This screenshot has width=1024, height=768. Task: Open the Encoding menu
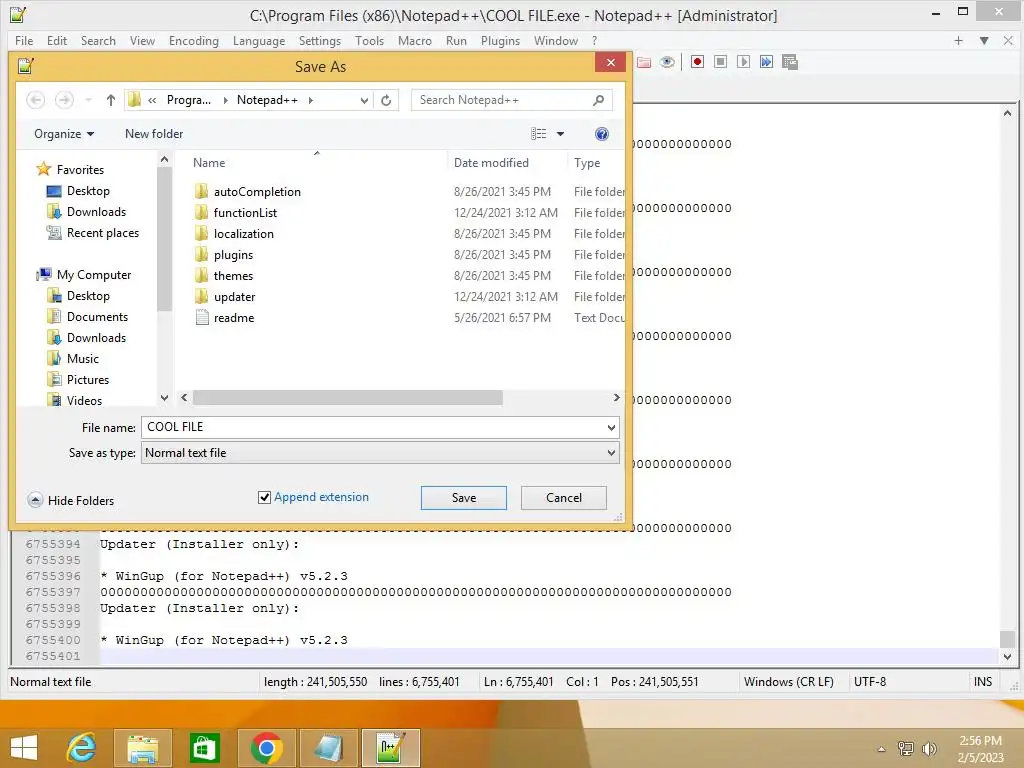193,40
